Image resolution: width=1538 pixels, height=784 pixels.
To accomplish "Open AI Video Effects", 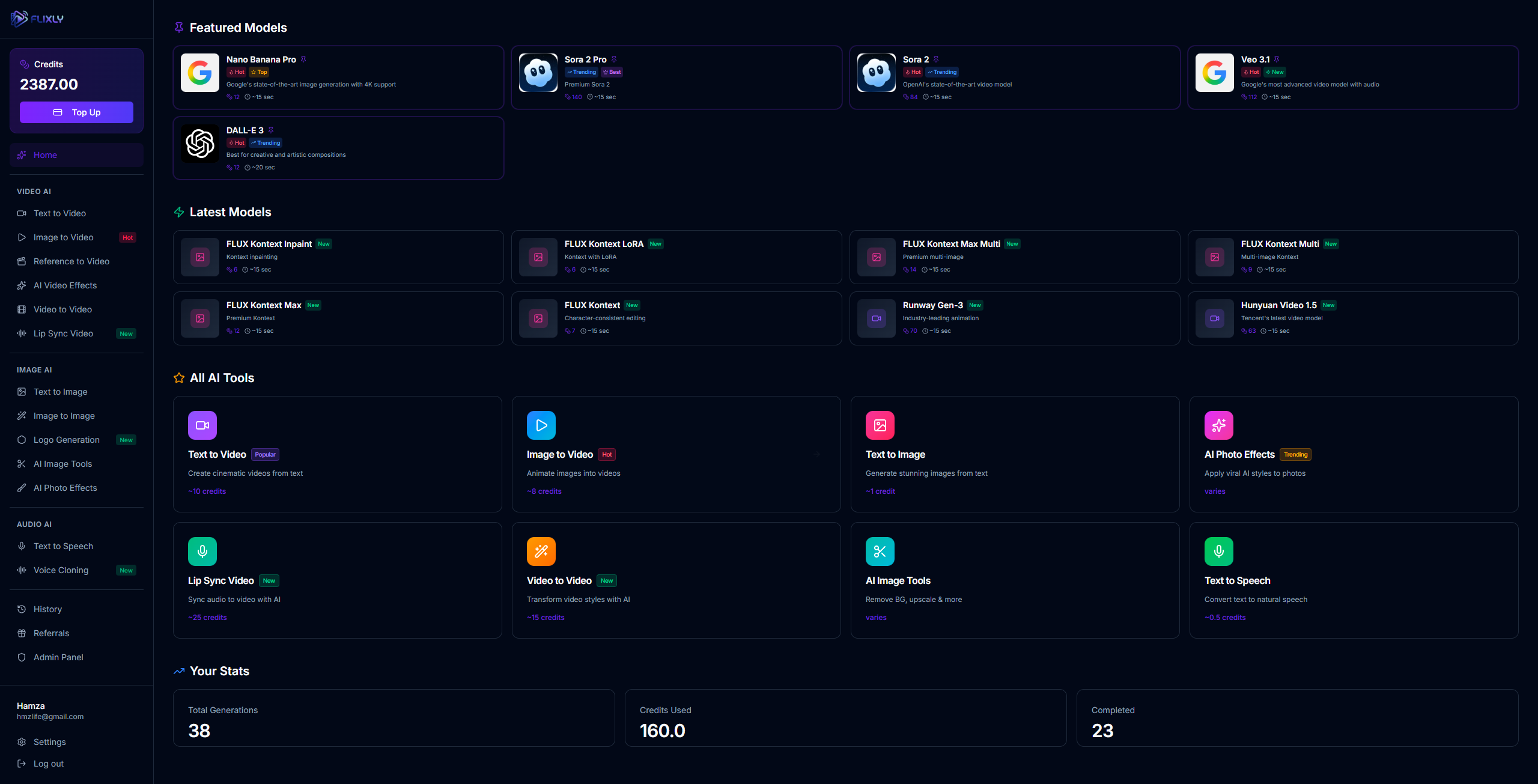I will (x=65, y=285).
